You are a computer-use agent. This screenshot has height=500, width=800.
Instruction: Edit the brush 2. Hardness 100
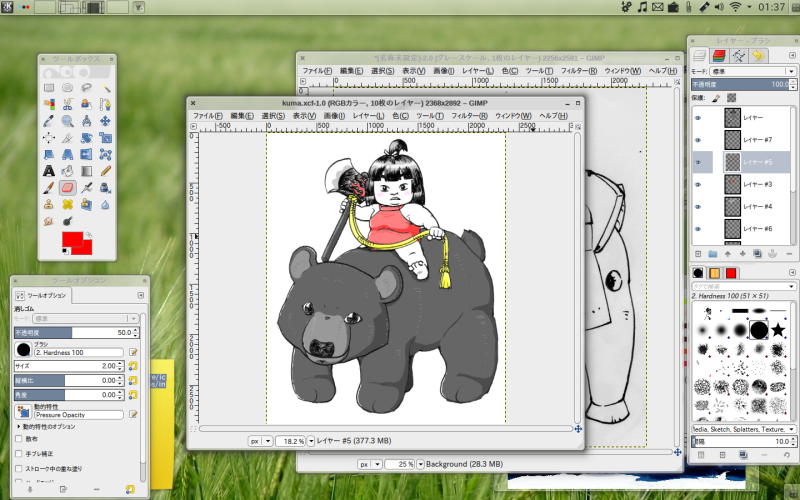(x=133, y=352)
